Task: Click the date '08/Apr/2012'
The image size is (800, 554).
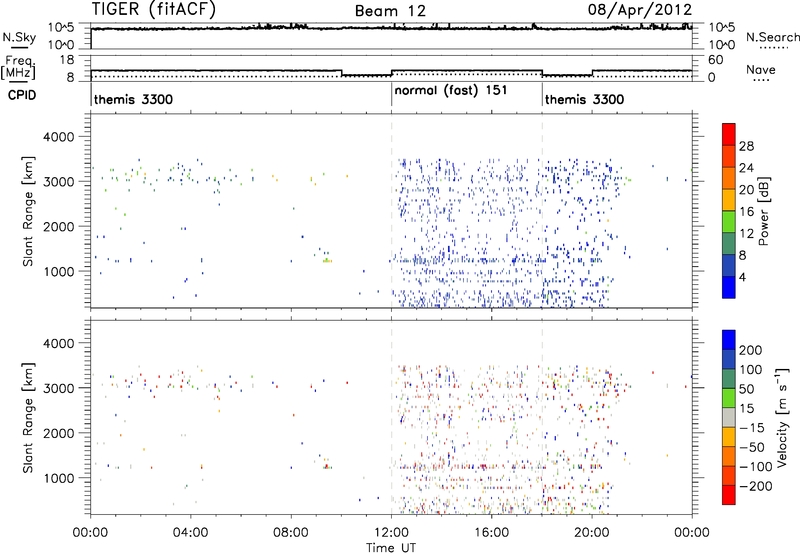Action: pos(640,9)
